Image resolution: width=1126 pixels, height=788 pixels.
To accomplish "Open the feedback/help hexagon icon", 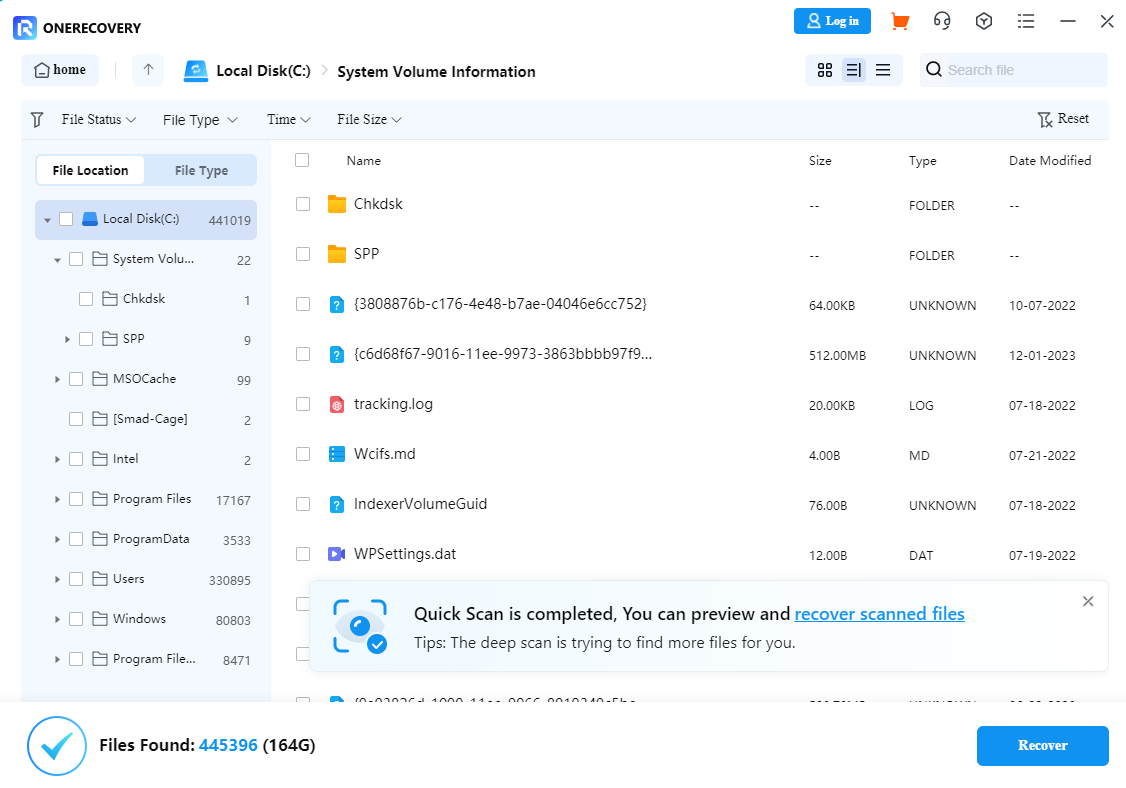I will click(x=983, y=20).
